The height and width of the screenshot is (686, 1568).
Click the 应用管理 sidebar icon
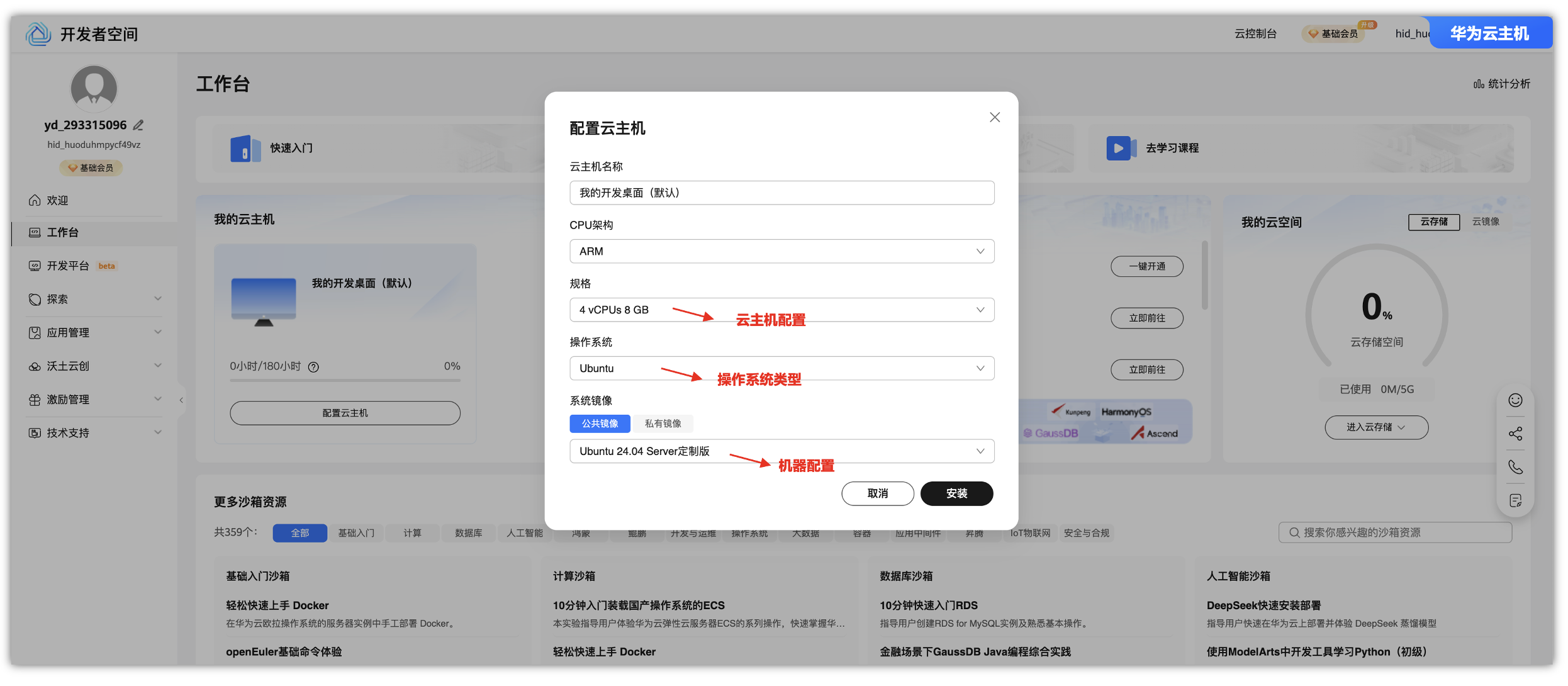[35, 332]
